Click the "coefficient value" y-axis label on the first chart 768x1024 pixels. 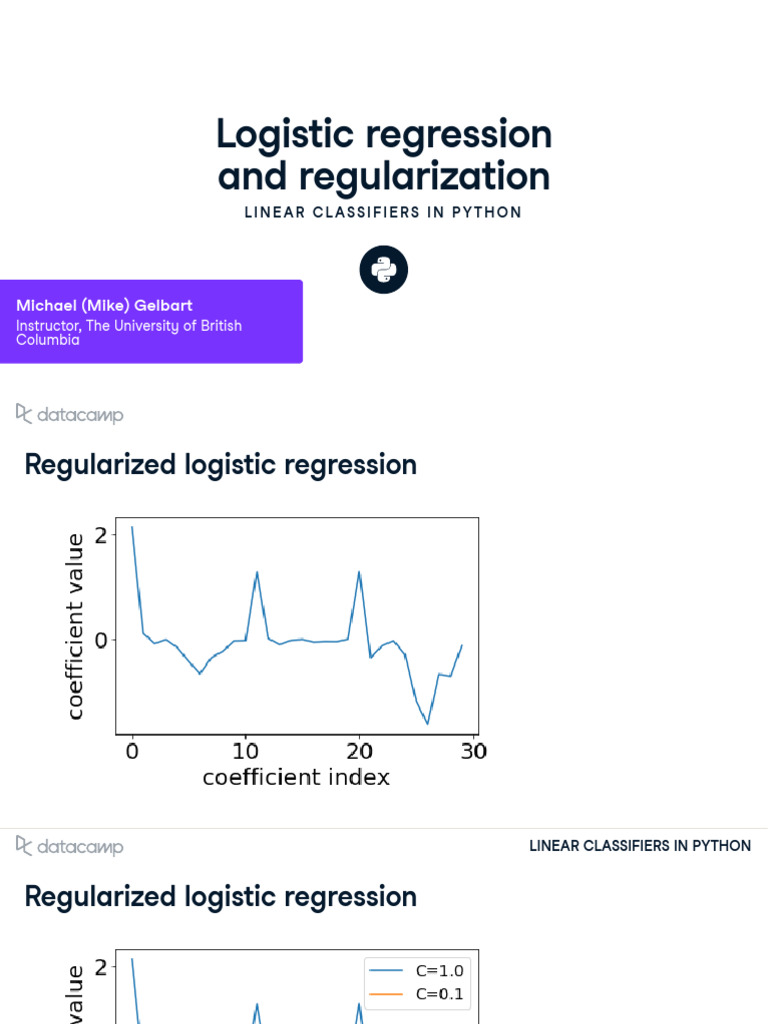point(76,626)
